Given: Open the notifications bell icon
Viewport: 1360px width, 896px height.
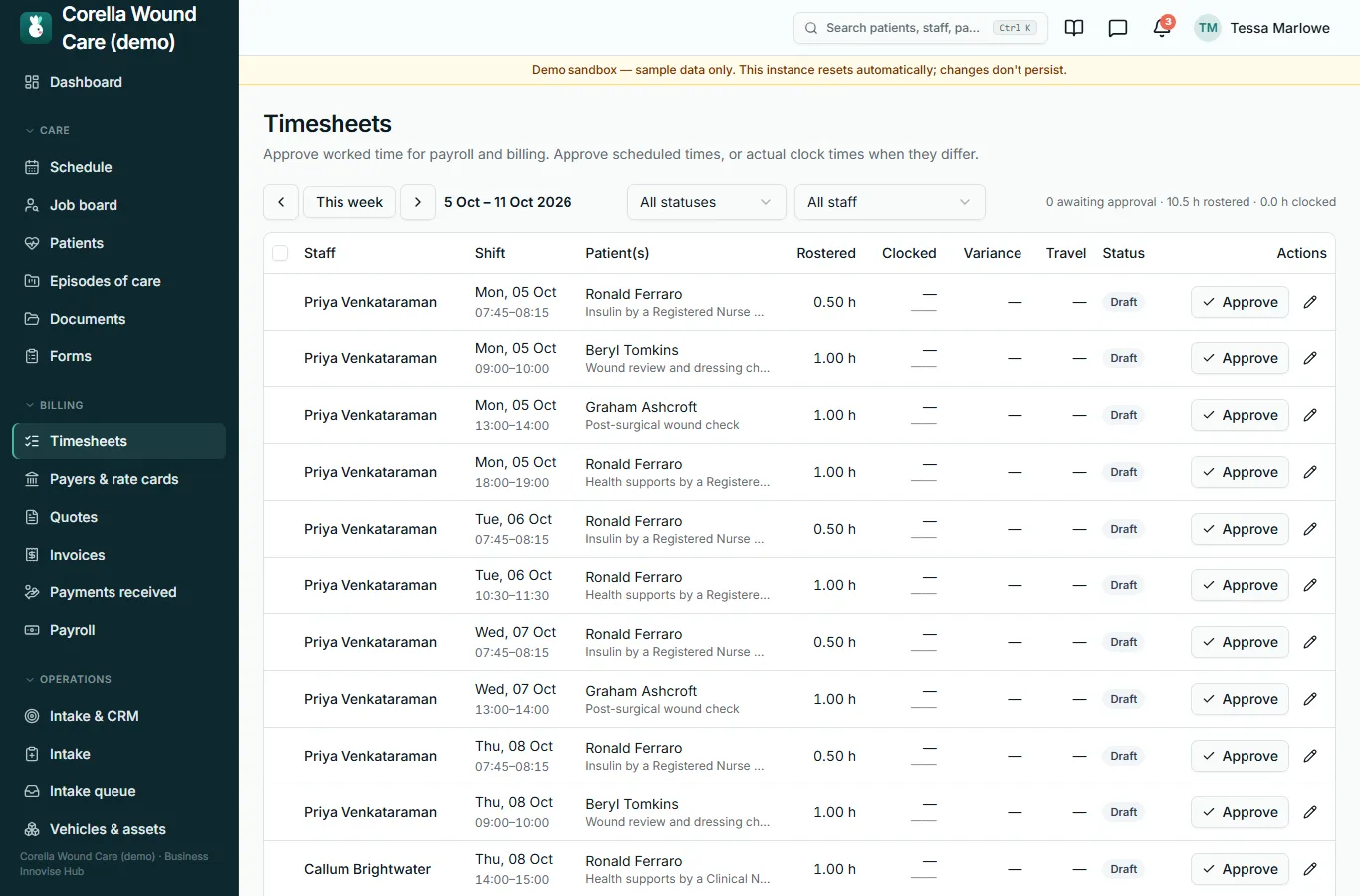Looking at the screenshot, I should 1162,28.
